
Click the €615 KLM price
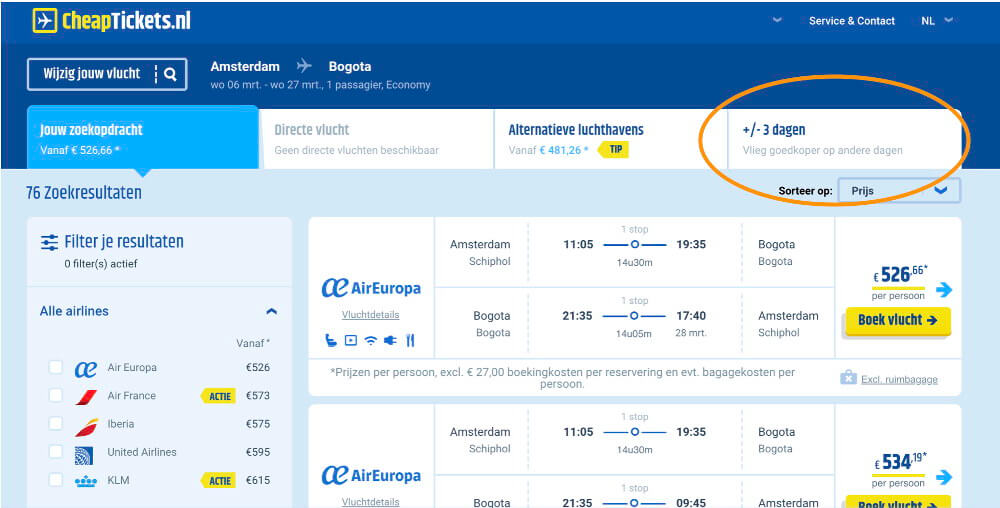coord(258,480)
